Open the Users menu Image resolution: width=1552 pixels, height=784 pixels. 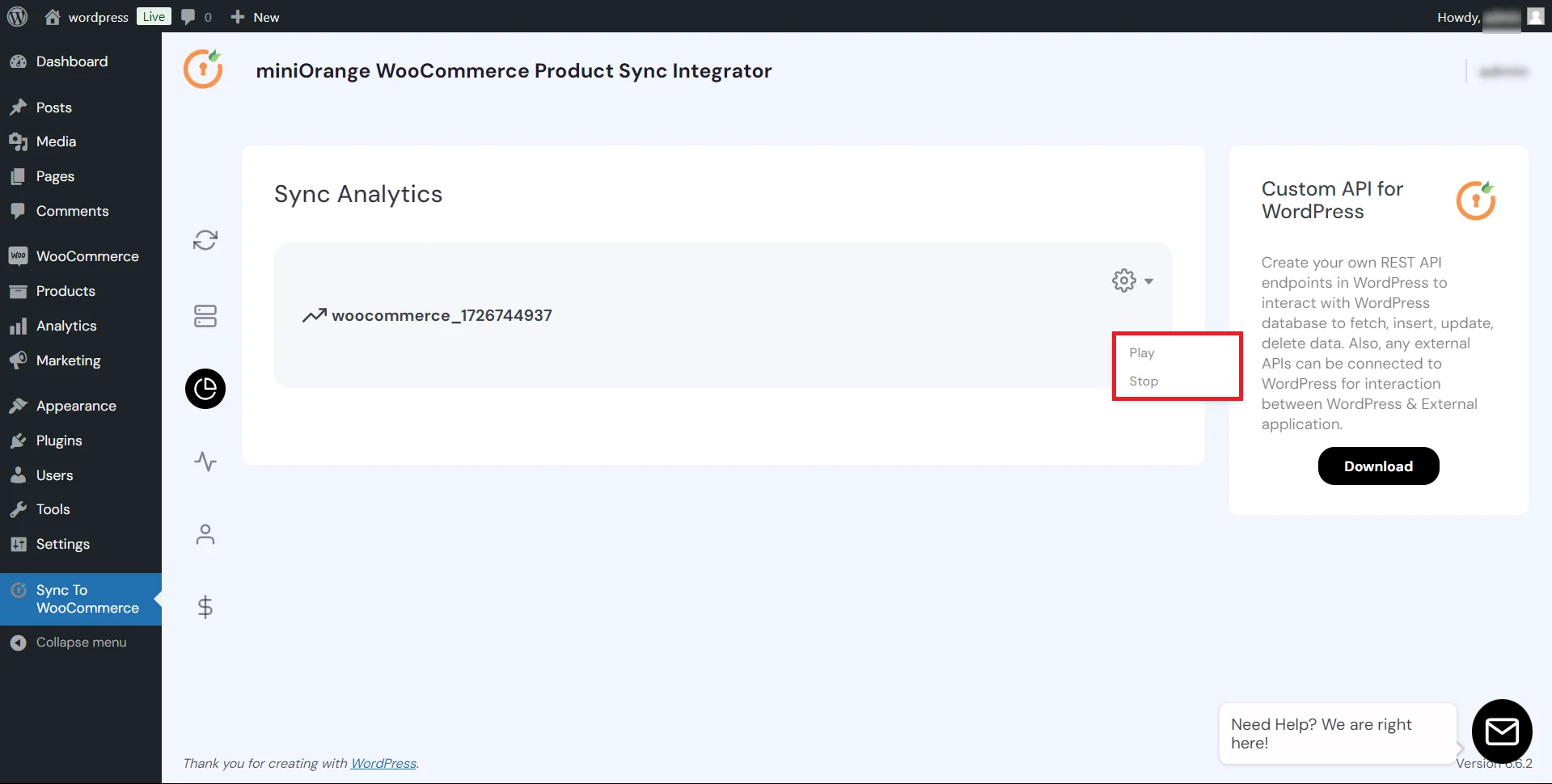[x=81, y=475]
